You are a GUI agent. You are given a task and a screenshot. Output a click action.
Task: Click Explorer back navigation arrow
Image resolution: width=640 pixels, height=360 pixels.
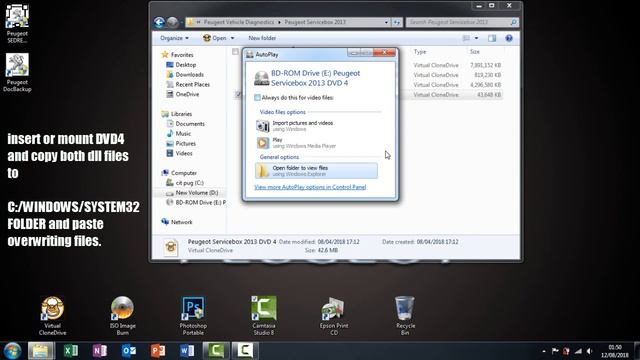pos(160,22)
